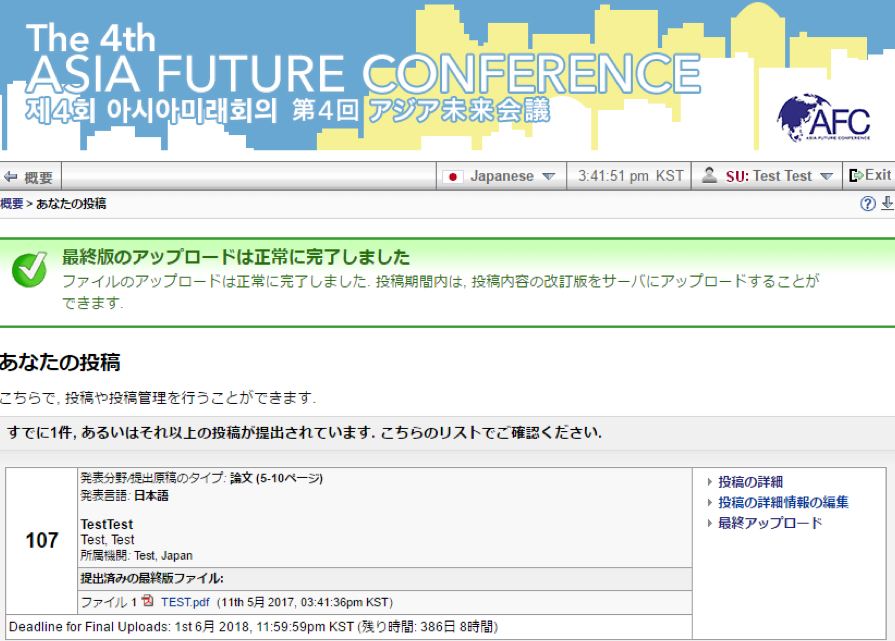Screen dimensions: 895x641
Task: Click the green success checkmark icon
Action: pos(29,268)
